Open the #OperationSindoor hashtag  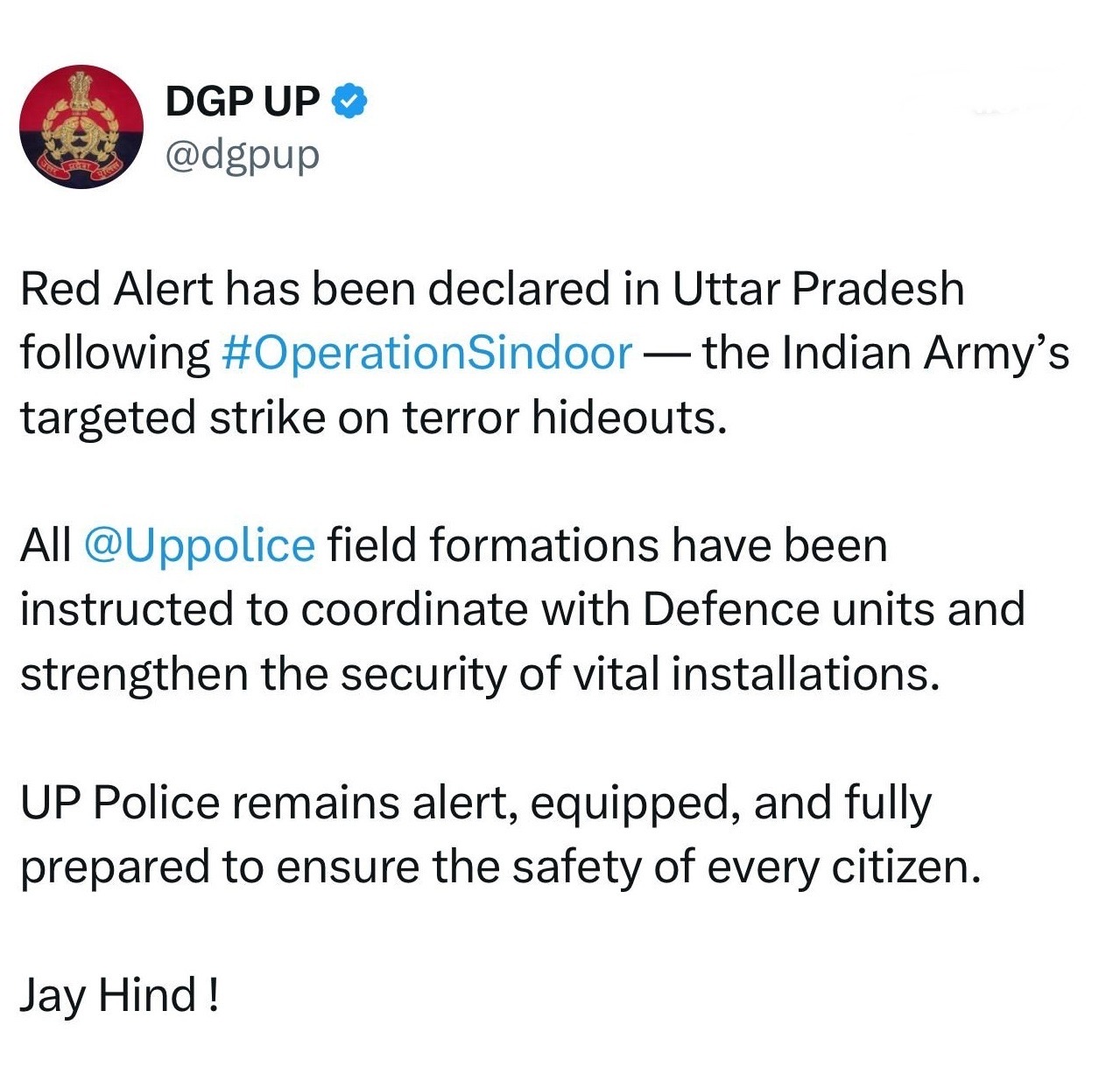pos(427,354)
